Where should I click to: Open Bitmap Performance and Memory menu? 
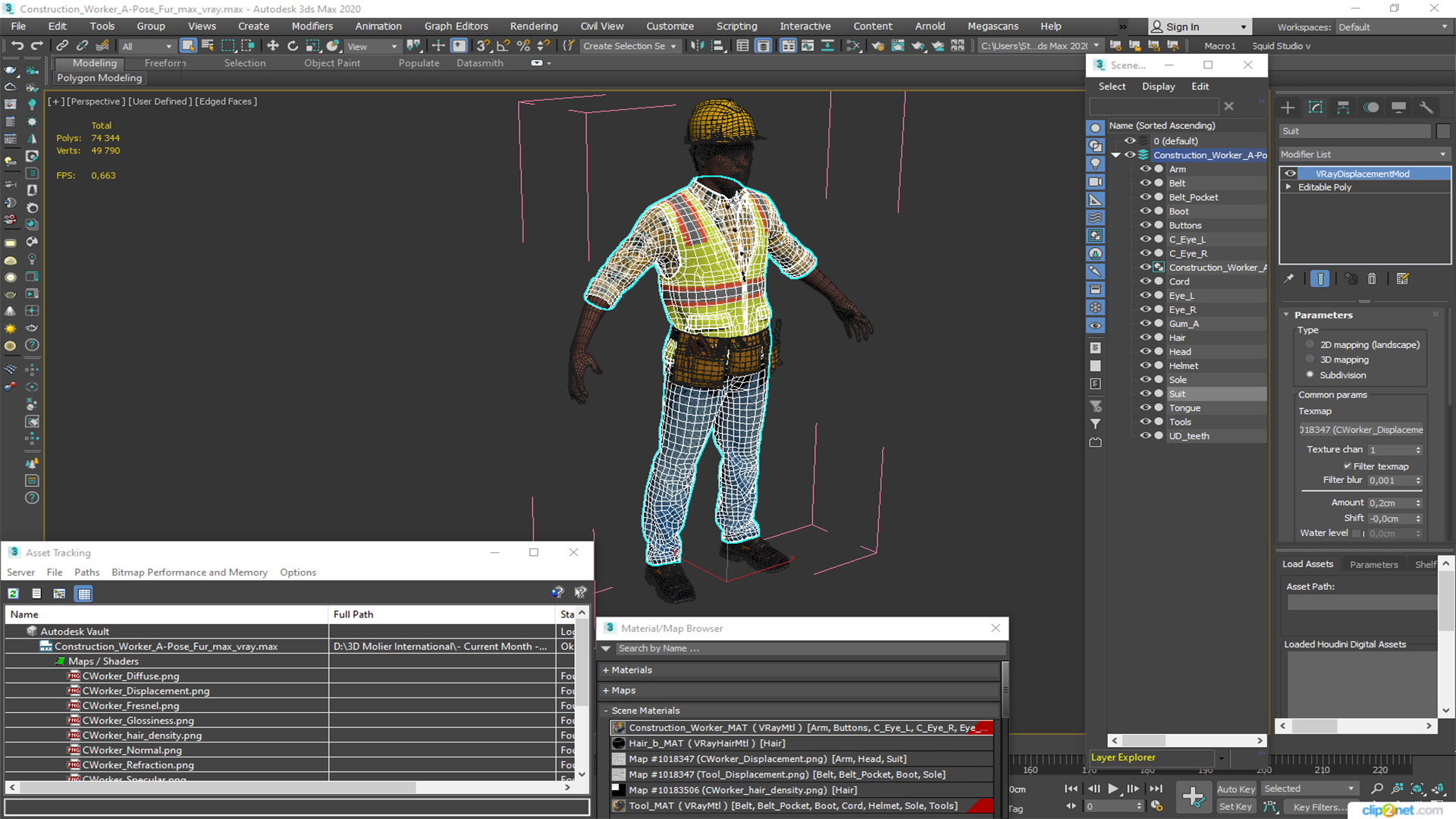click(190, 573)
